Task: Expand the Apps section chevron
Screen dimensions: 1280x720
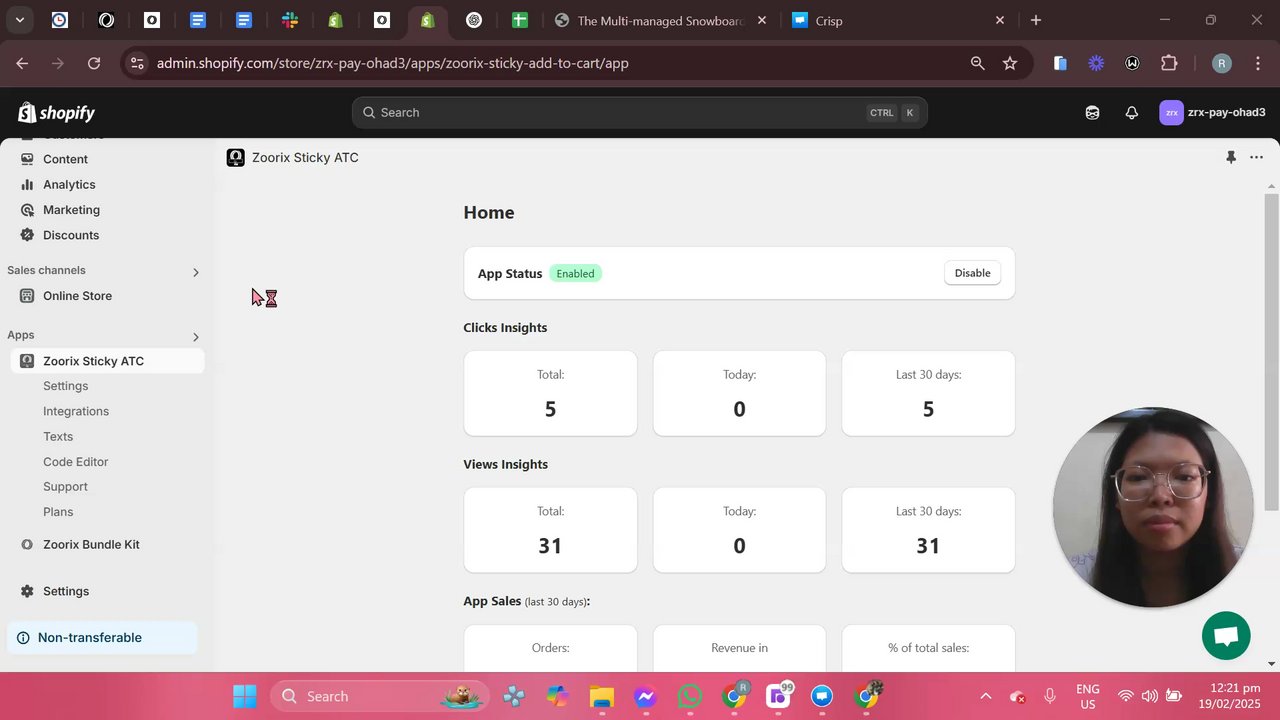Action: click(x=195, y=337)
